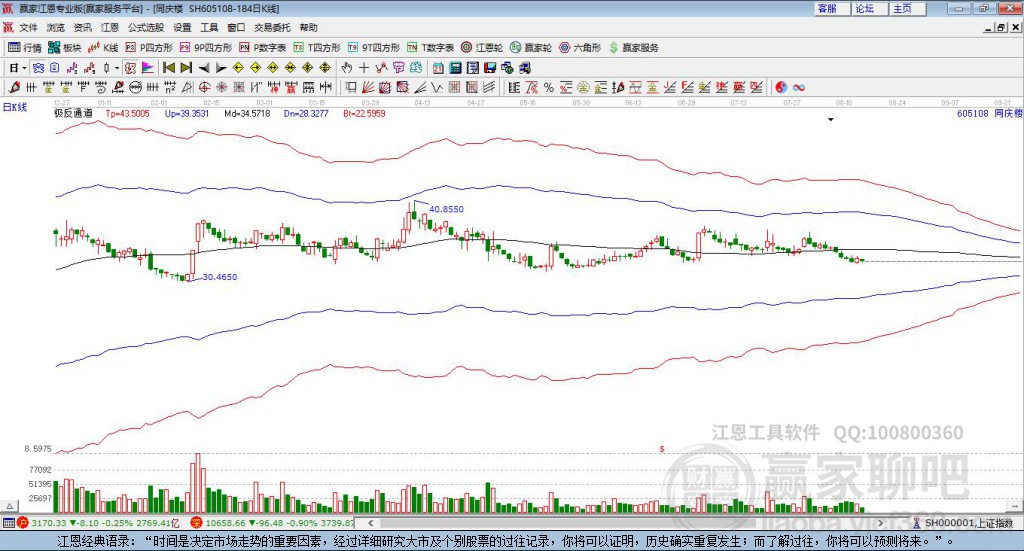Open the 浏览 menu

56,27
